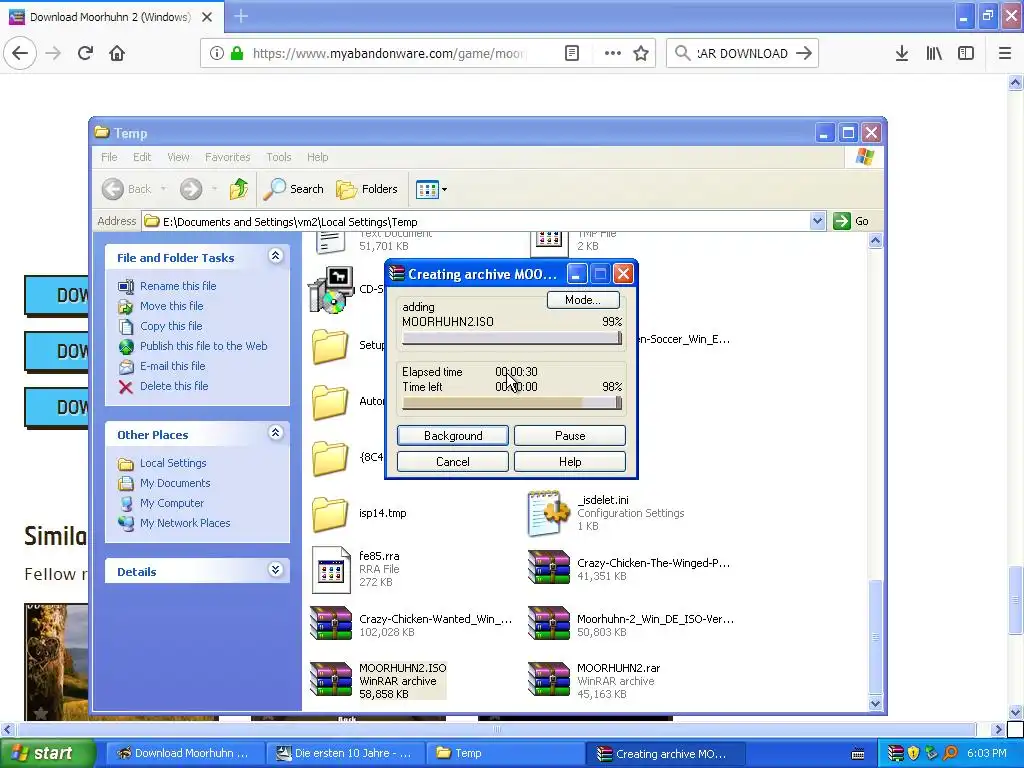
Task: Click Help in the WinRAR dialog
Action: [x=569, y=462]
